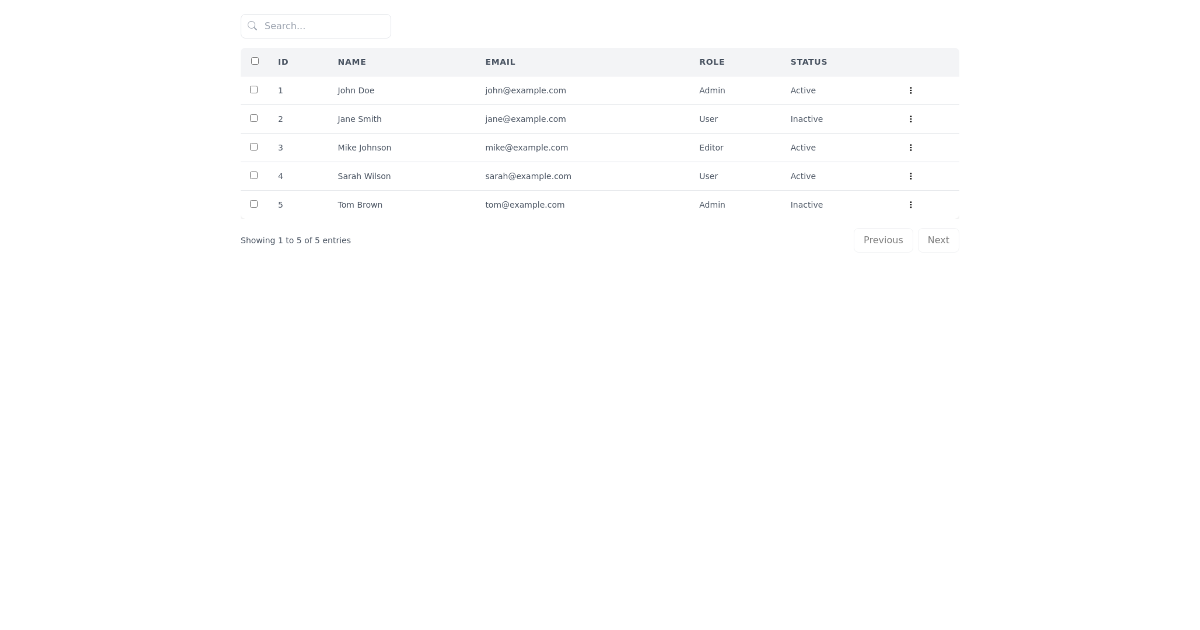This screenshot has height=630, width=1200.
Task: Open row options for Sarah Wilson
Action: [910, 176]
